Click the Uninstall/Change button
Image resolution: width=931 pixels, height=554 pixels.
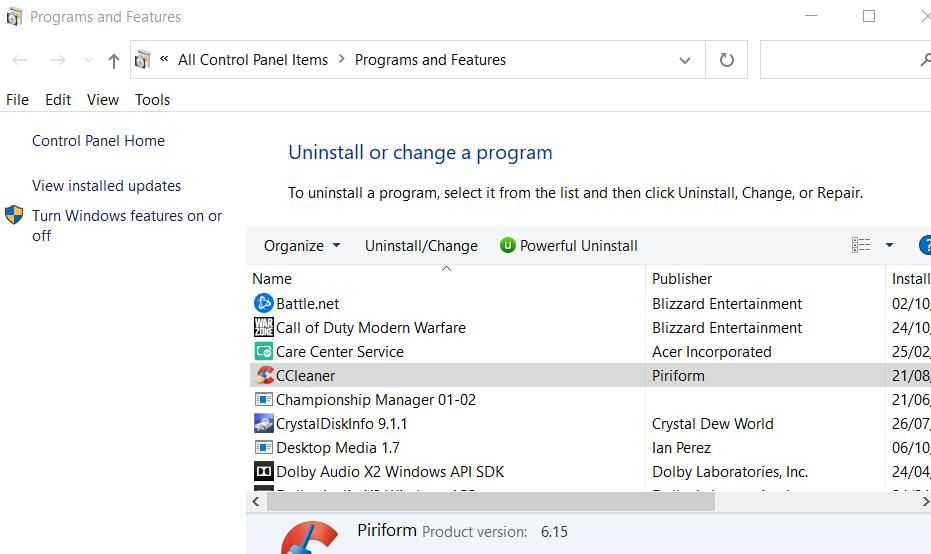click(421, 246)
